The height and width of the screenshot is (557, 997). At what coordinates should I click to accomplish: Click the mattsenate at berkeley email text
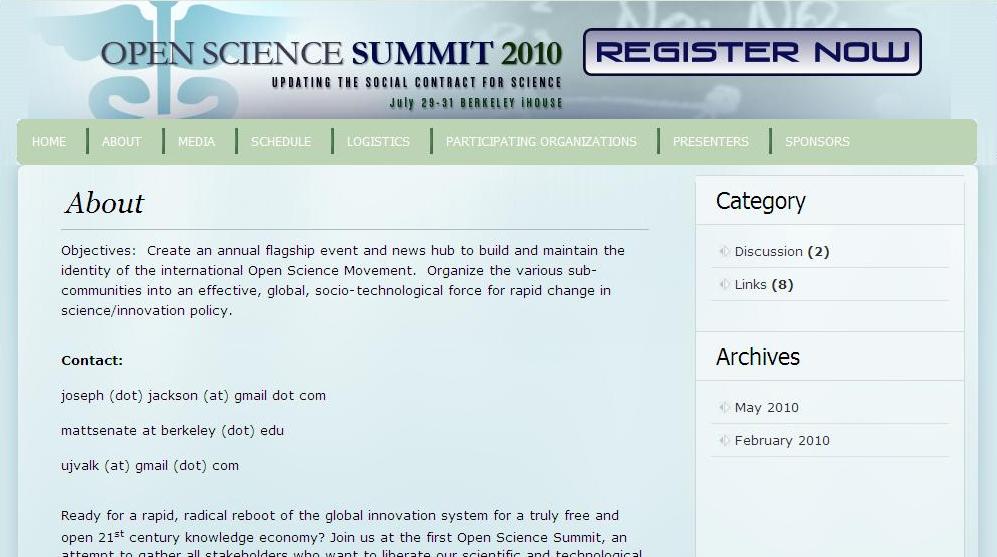(172, 430)
